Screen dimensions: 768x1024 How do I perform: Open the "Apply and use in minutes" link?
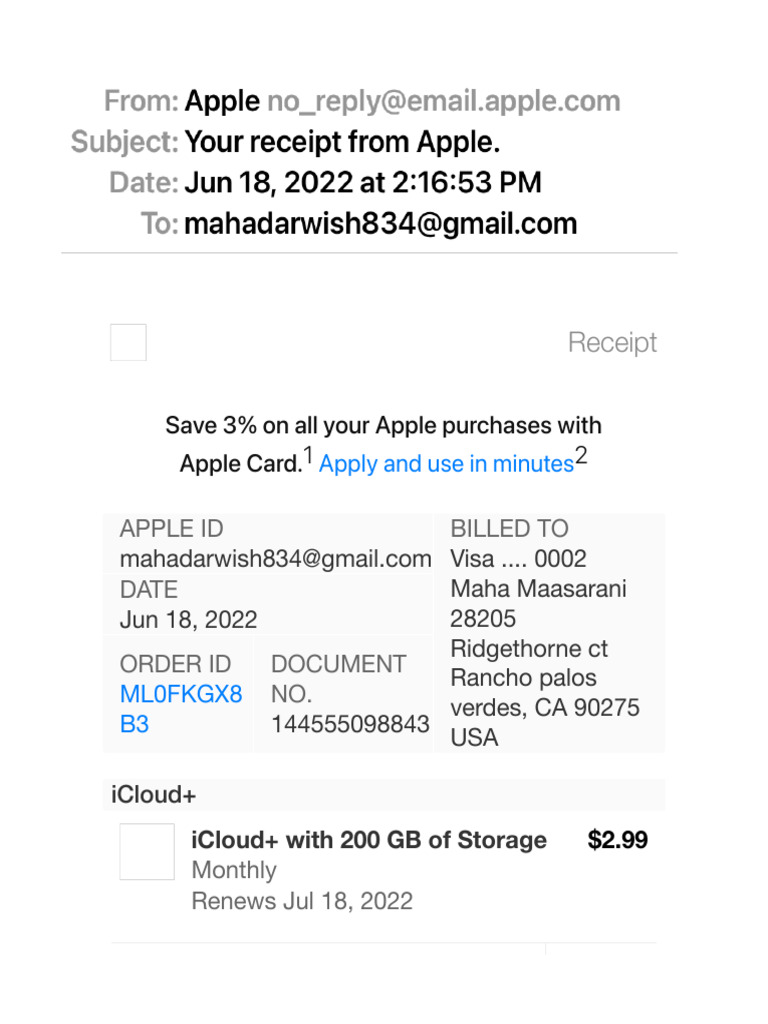coord(446,464)
